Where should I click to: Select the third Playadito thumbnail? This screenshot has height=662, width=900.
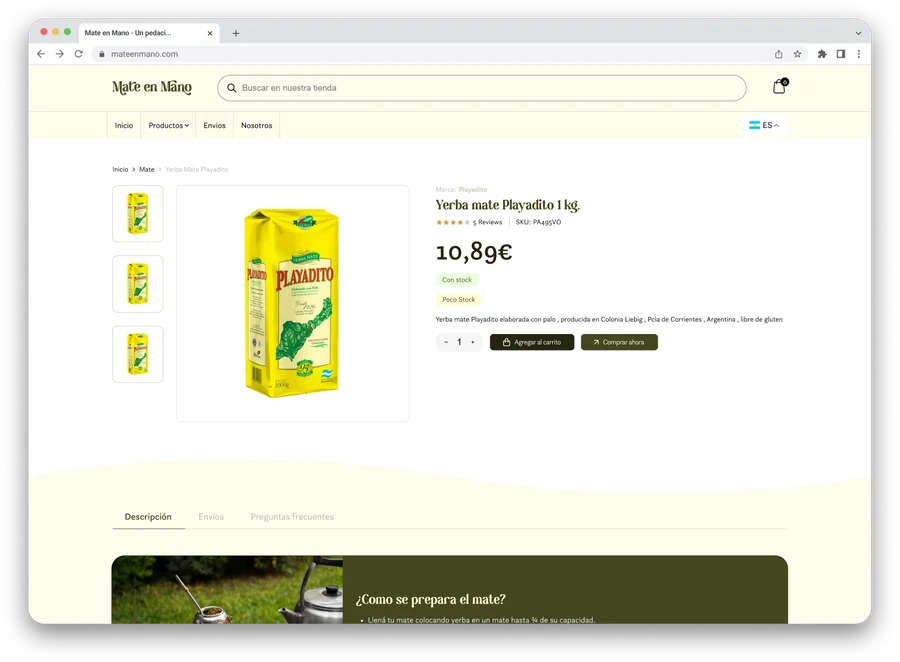138,354
